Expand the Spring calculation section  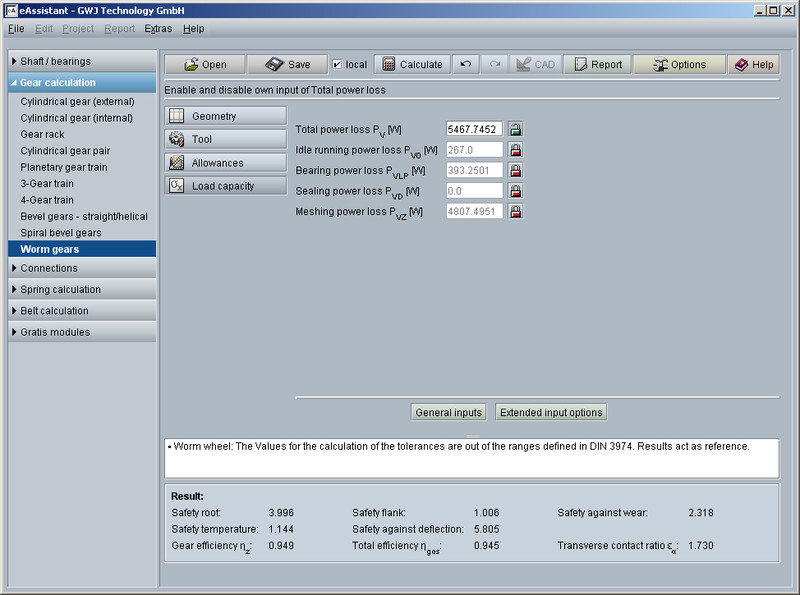pos(82,290)
